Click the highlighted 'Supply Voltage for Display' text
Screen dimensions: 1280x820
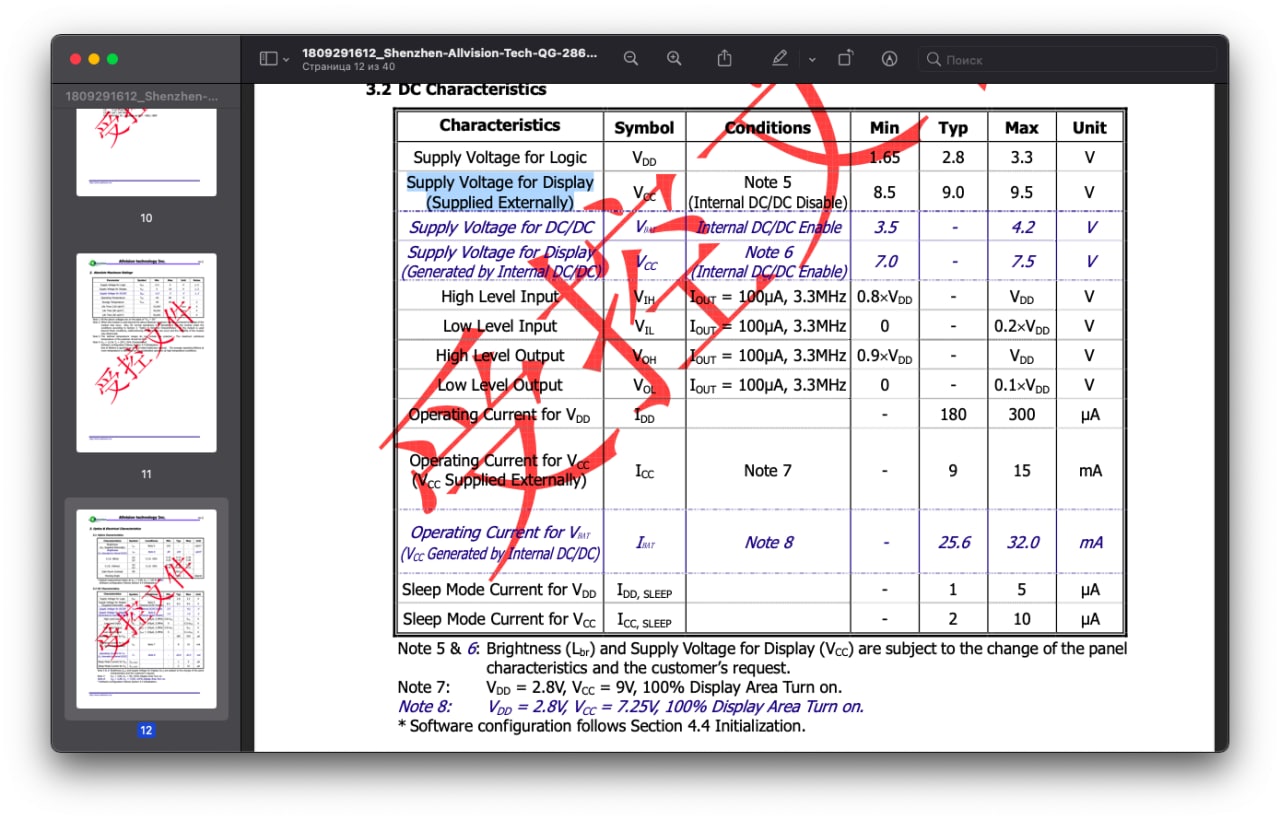(x=500, y=182)
